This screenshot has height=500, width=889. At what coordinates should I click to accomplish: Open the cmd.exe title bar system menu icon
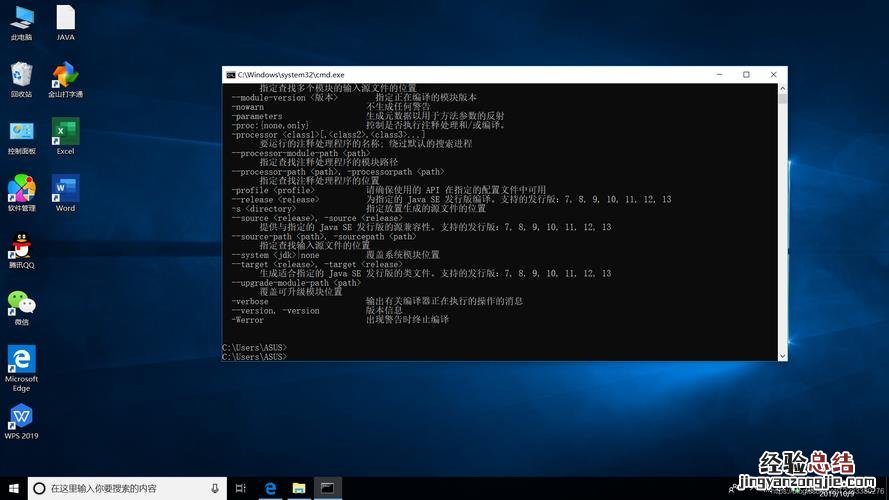(x=230, y=75)
